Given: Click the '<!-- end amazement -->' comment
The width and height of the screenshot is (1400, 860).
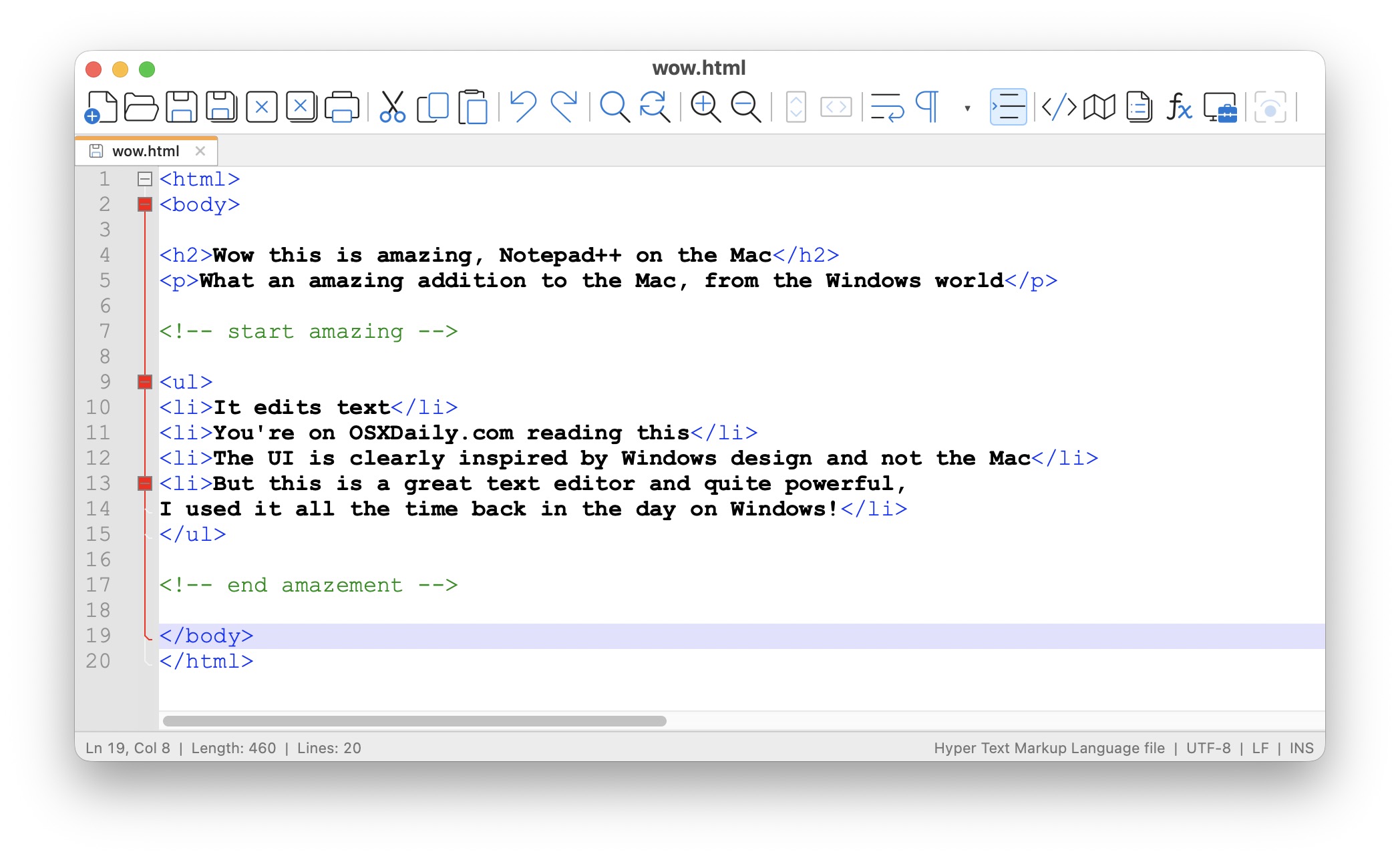Looking at the screenshot, I should pyautogui.click(x=309, y=585).
